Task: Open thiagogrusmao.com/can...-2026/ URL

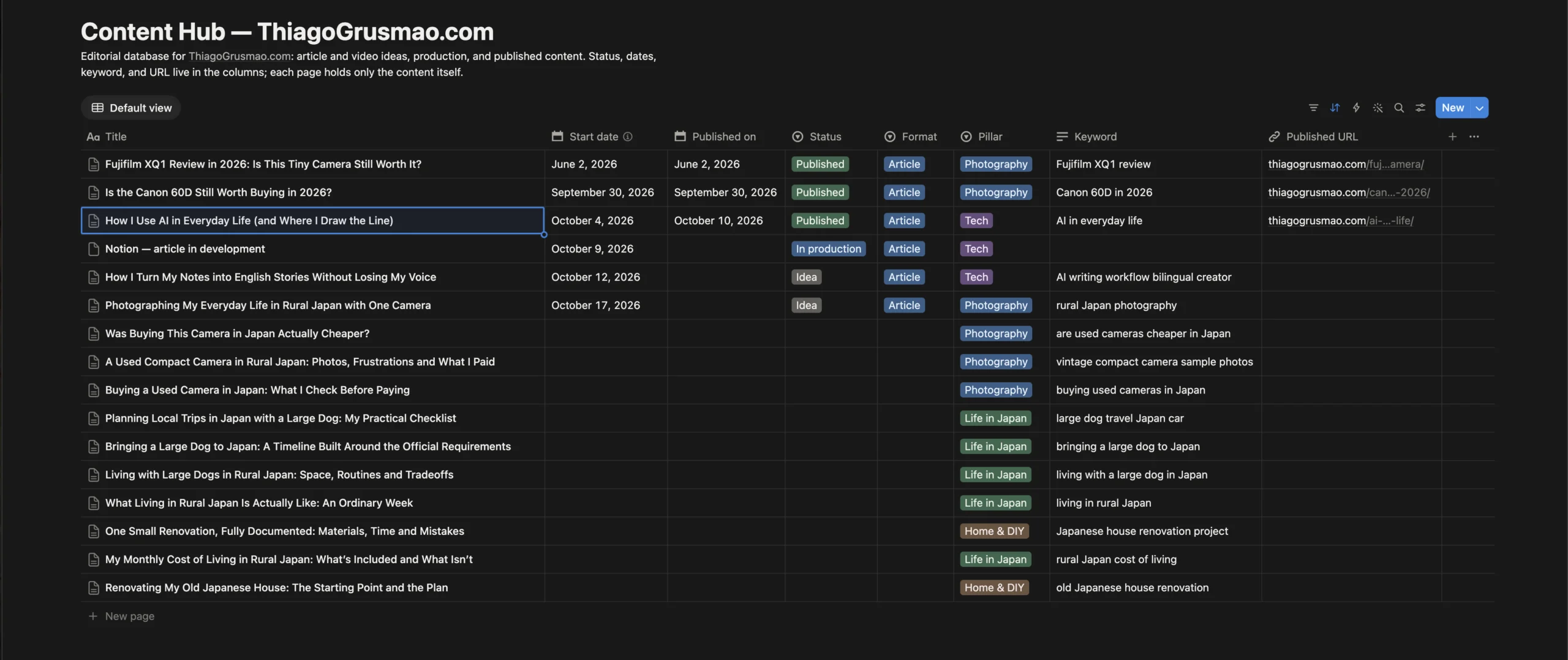Action: pos(1349,192)
